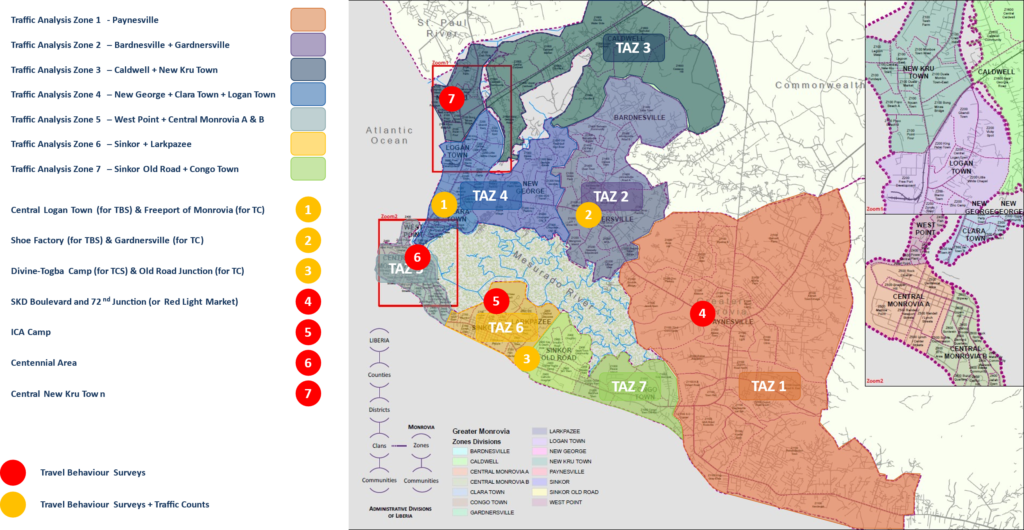This screenshot has width=1024, height=530.
Task: Select the TAZ 4 label on the map
Action: click(x=491, y=195)
